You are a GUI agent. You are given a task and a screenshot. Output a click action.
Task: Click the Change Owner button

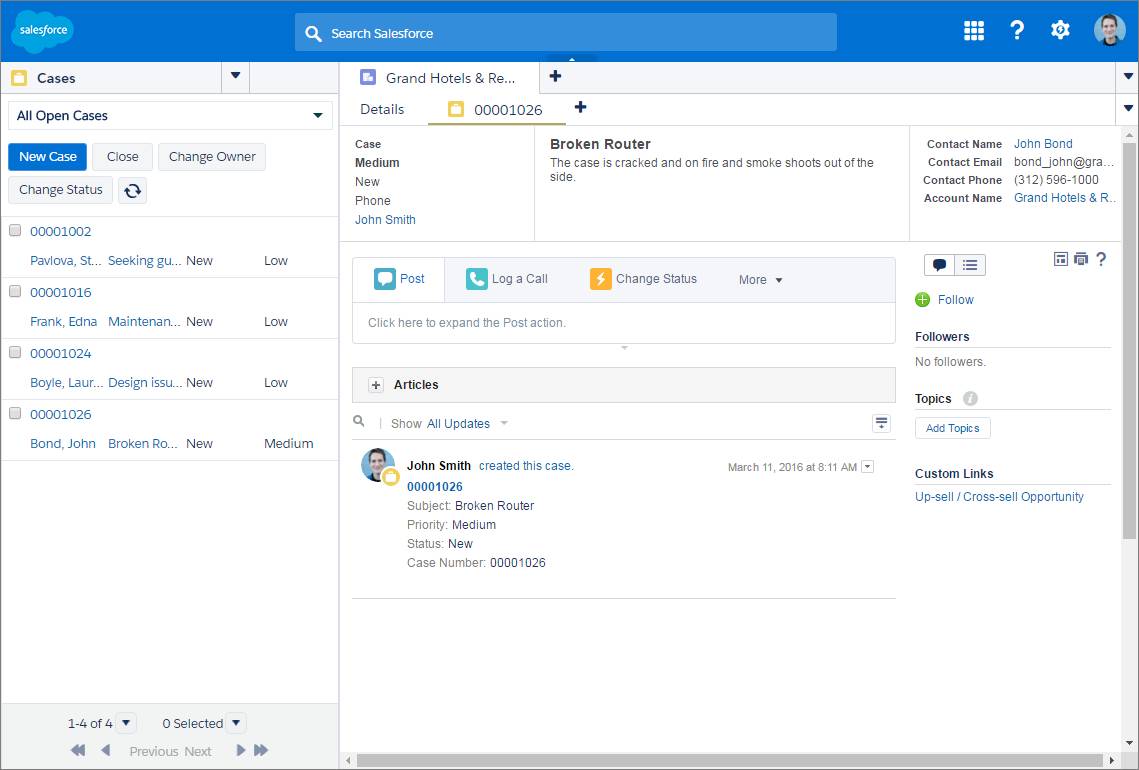212,156
